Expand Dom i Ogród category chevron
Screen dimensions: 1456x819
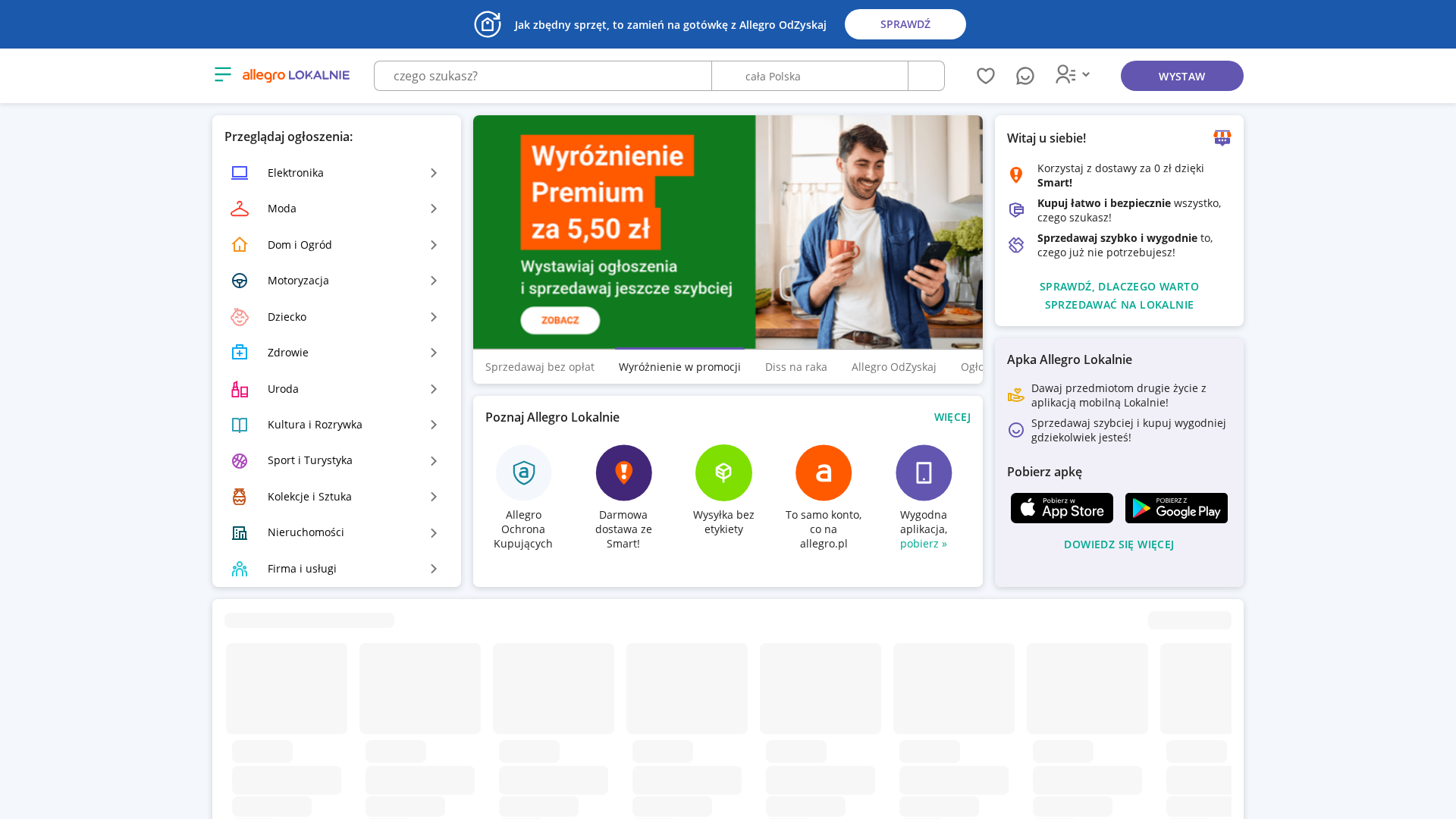[x=434, y=245]
